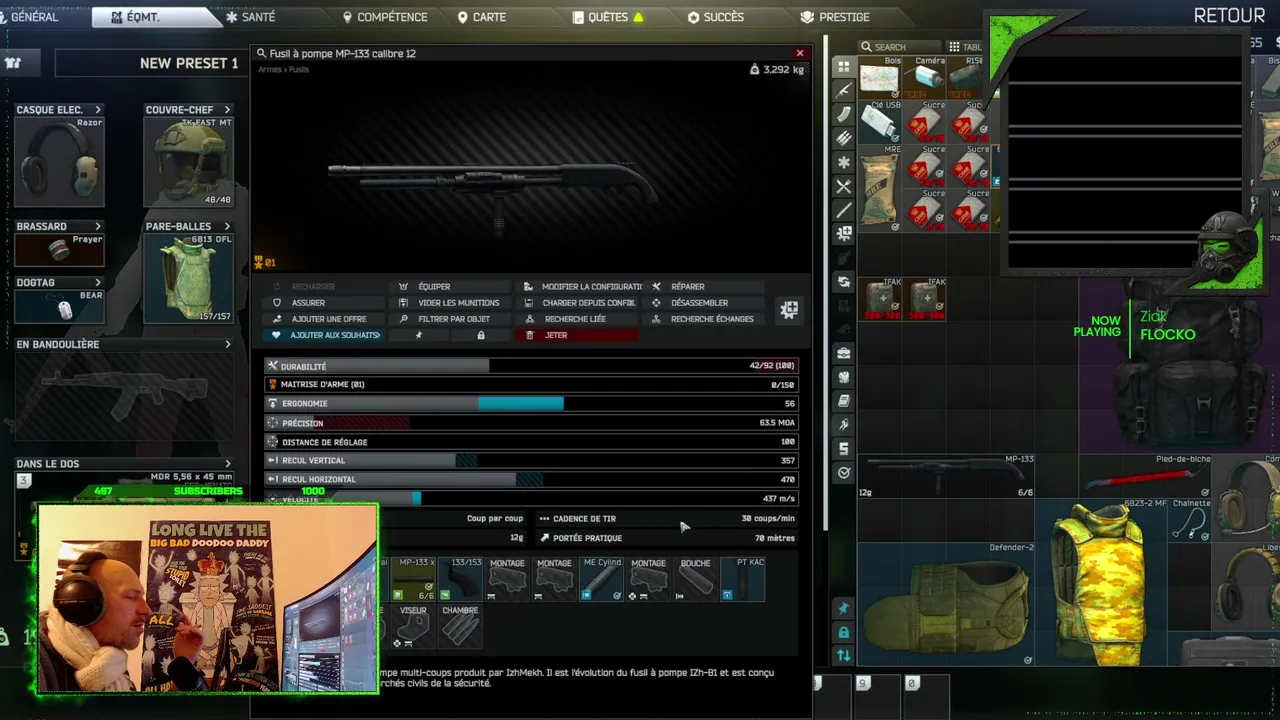Toggle the stash lock icon near bottom
This screenshot has width=1280, height=720.
844,632
